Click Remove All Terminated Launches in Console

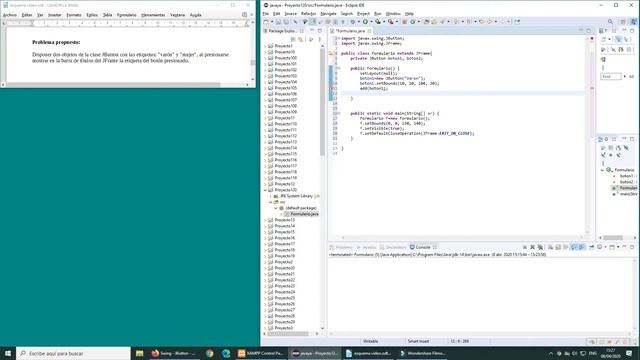tap(541, 247)
